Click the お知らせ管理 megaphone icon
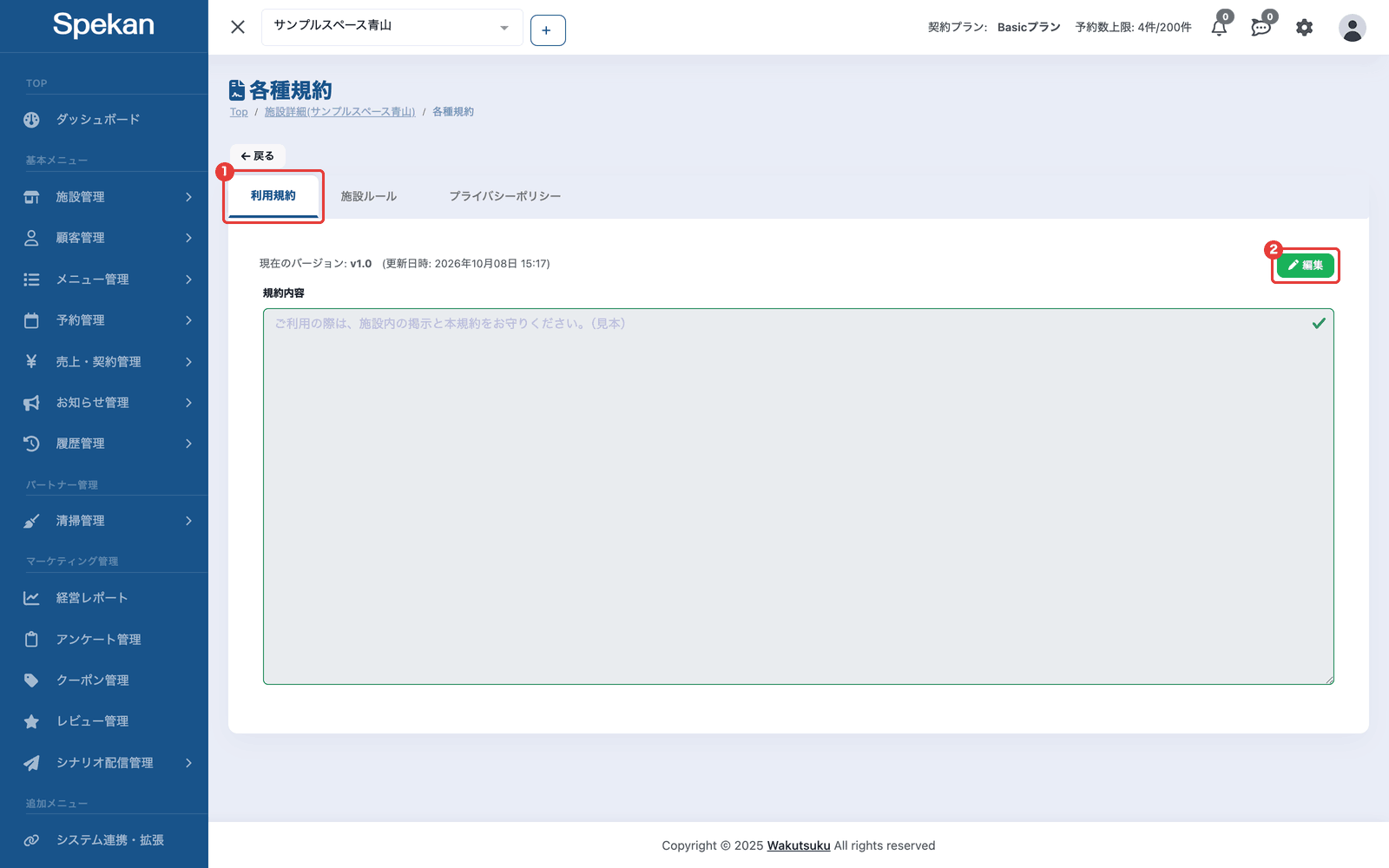 [x=31, y=403]
